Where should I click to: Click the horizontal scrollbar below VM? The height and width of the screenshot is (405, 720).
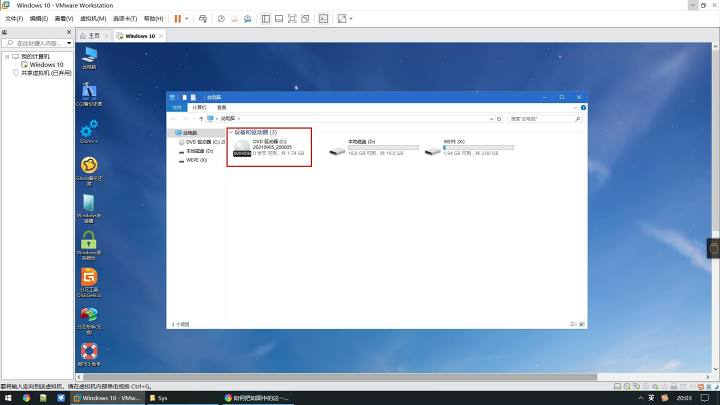coord(340,377)
